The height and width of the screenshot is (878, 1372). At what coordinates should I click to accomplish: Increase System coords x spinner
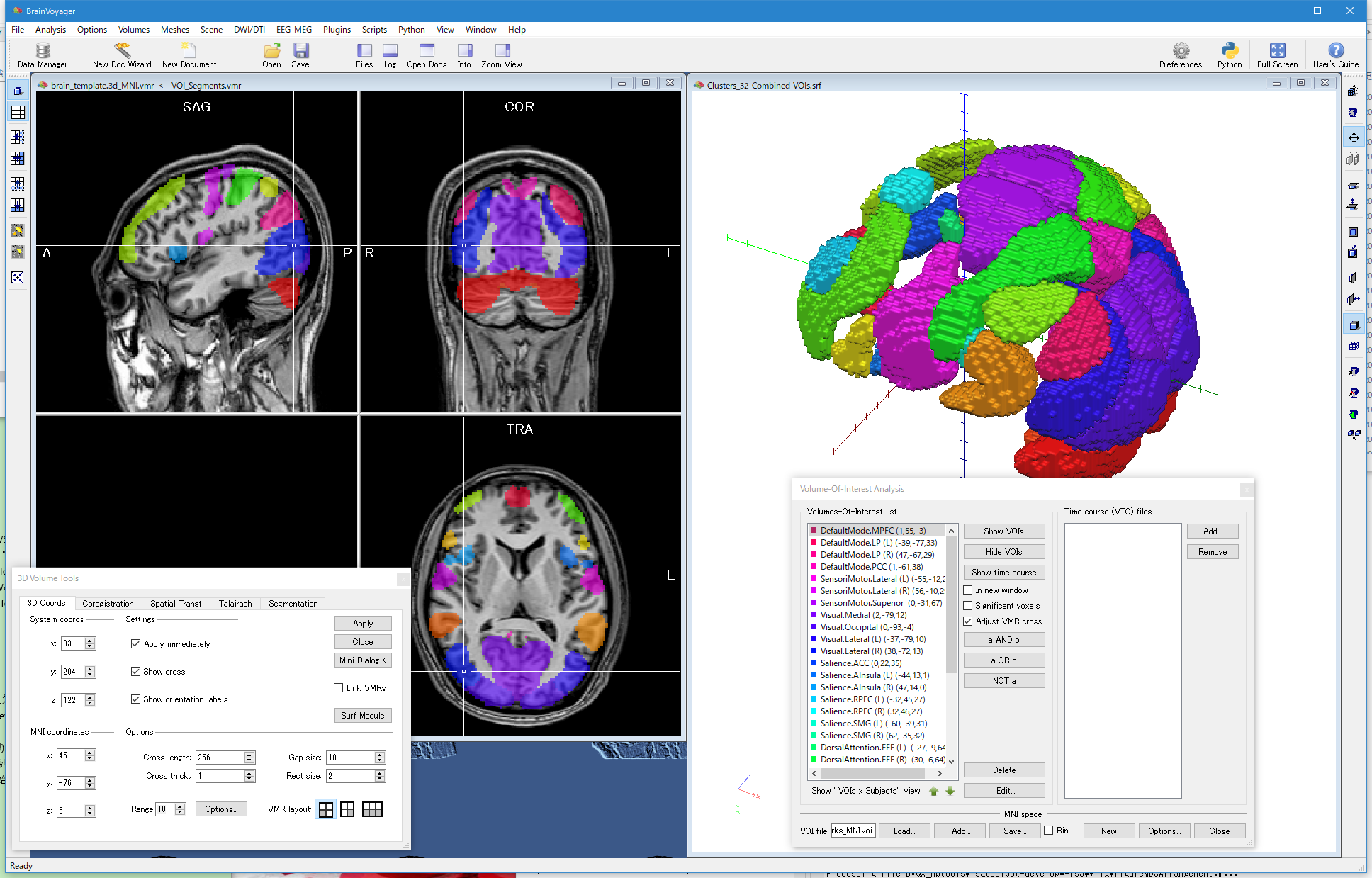point(90,641)
